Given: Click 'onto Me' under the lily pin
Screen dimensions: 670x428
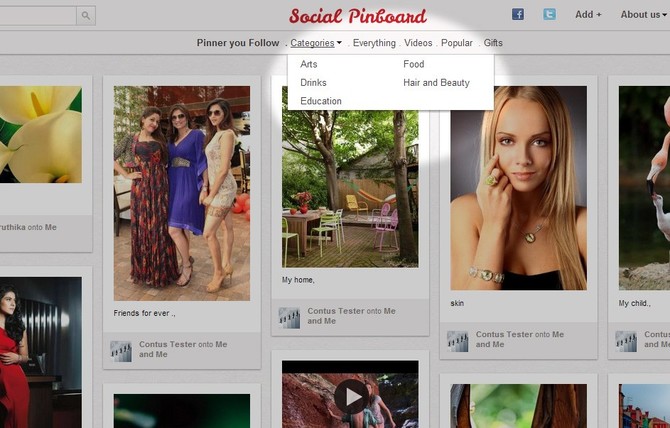Looking at the screenshot, I should 42,227.
